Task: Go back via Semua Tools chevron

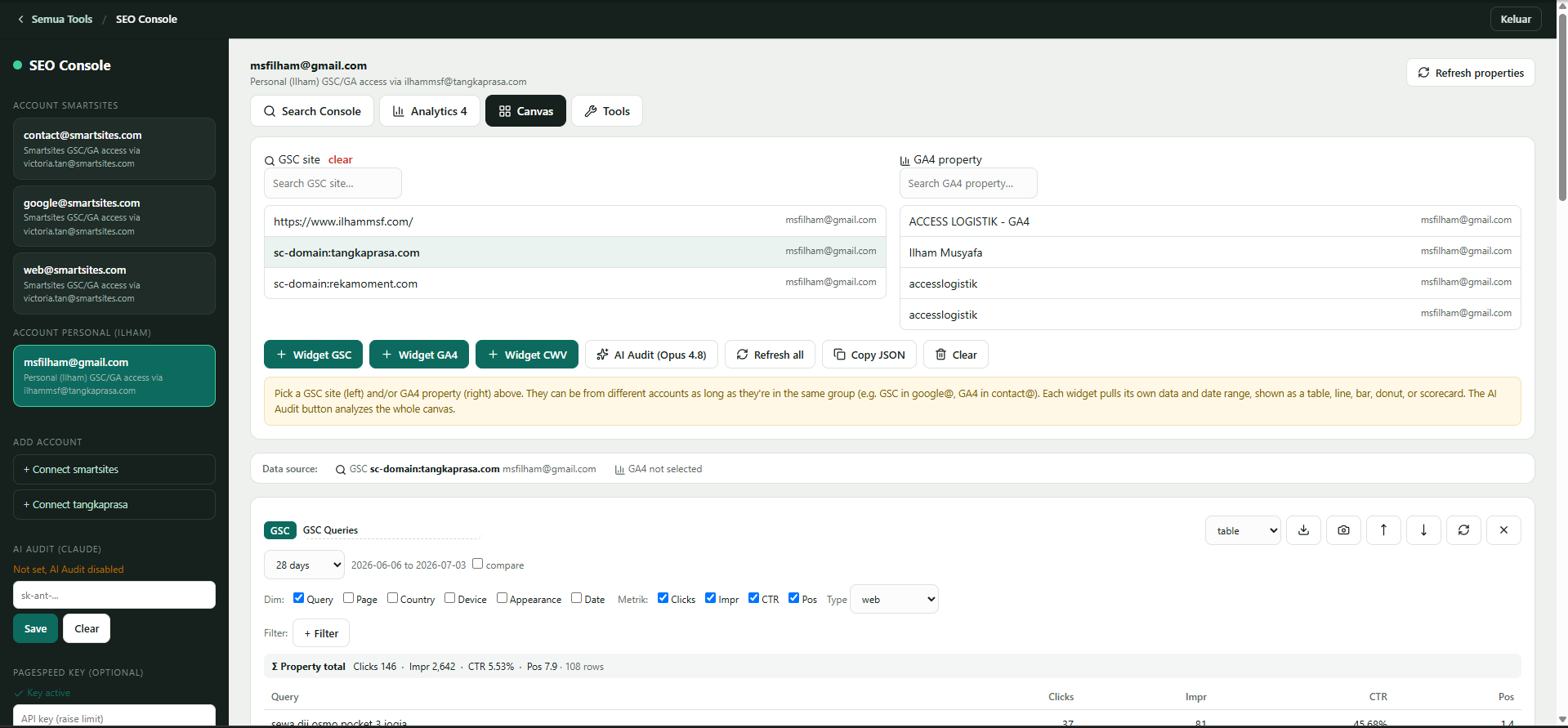Action: pos(20,19)
